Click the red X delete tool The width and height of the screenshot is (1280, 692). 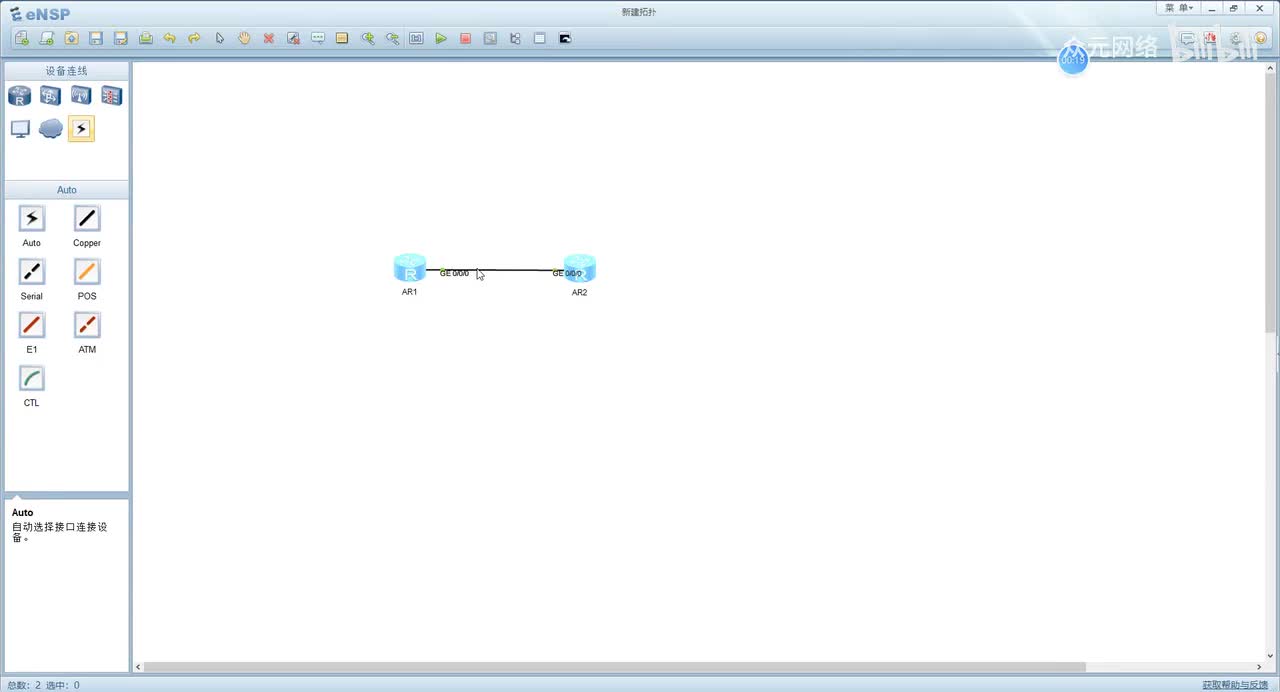268,38
